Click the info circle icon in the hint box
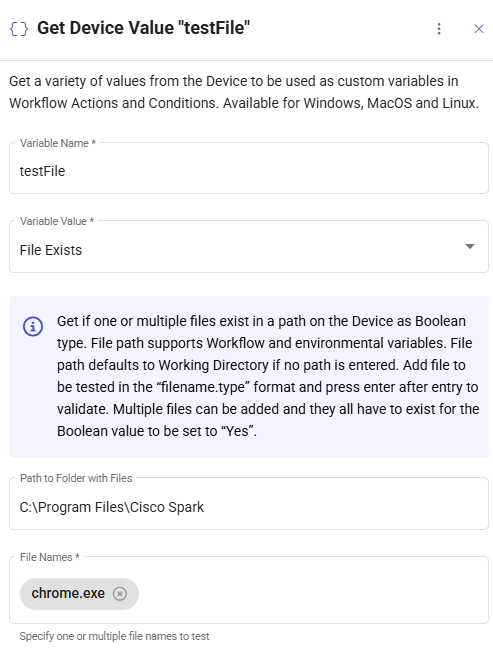This screenshot has height=662, width=493. 33,326
